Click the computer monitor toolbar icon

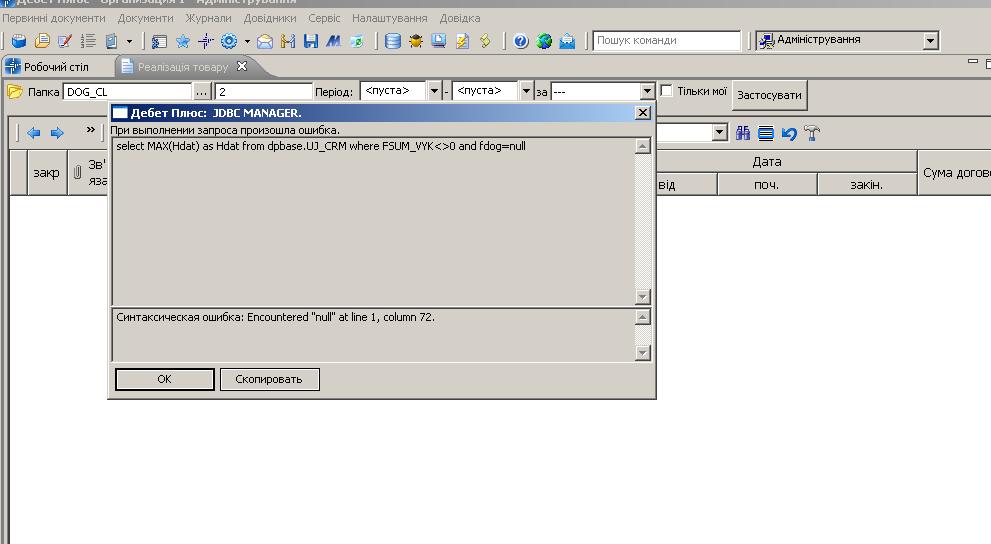pyautogui.click(x=439, y=42)
